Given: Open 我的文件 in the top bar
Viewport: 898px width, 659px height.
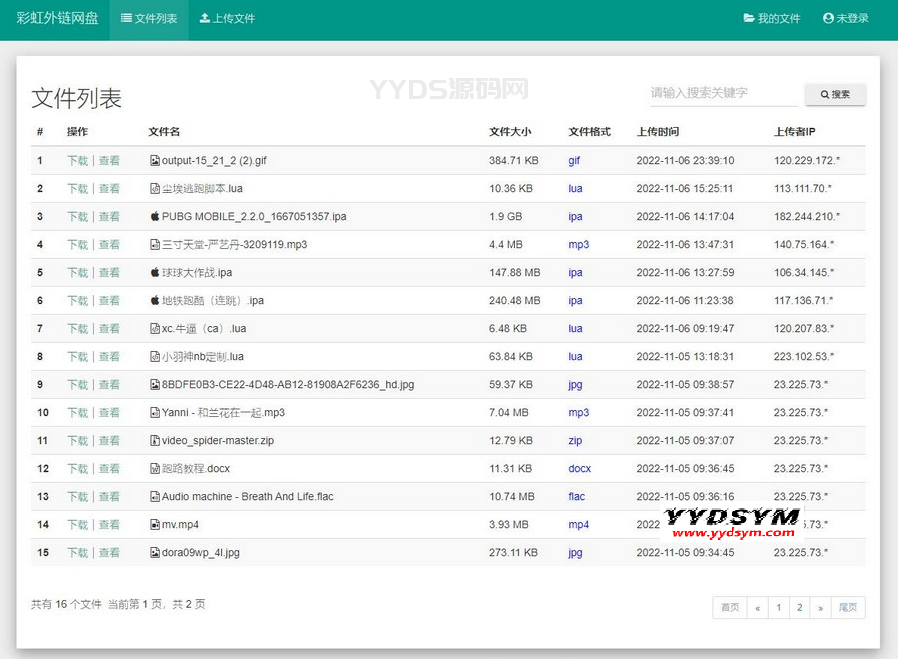Looking at the screenshot, I should [772, 19].
